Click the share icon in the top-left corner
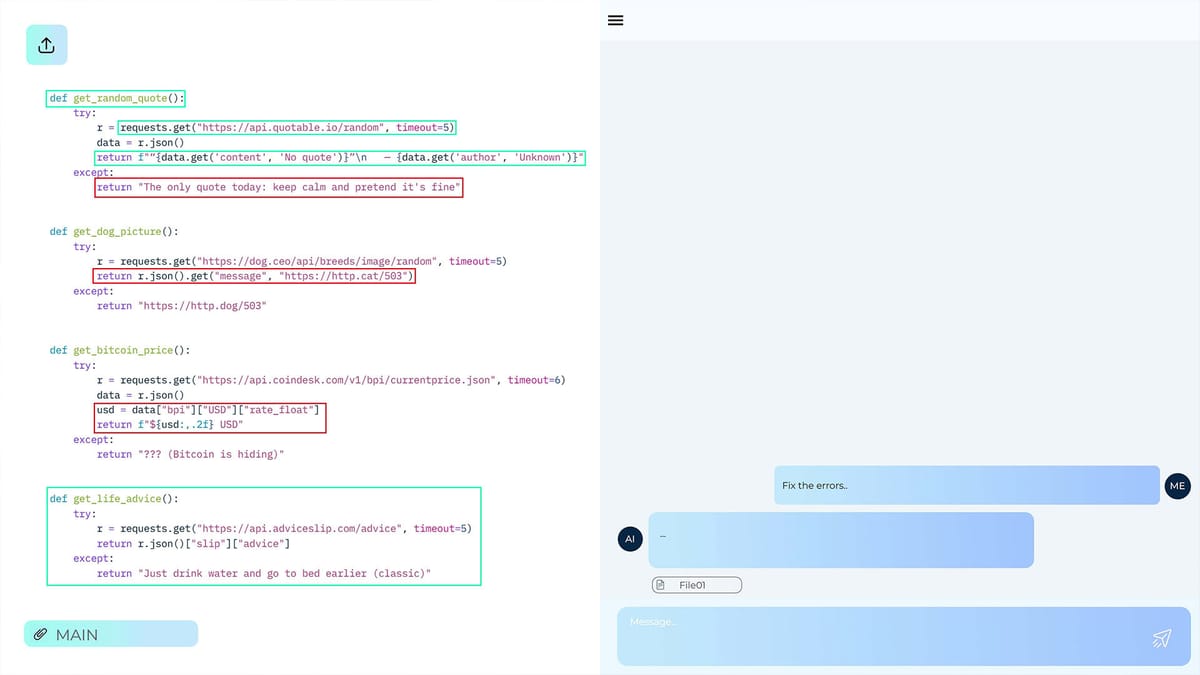The height and width of the screenshot is (675, 1200). click(46, 45)
